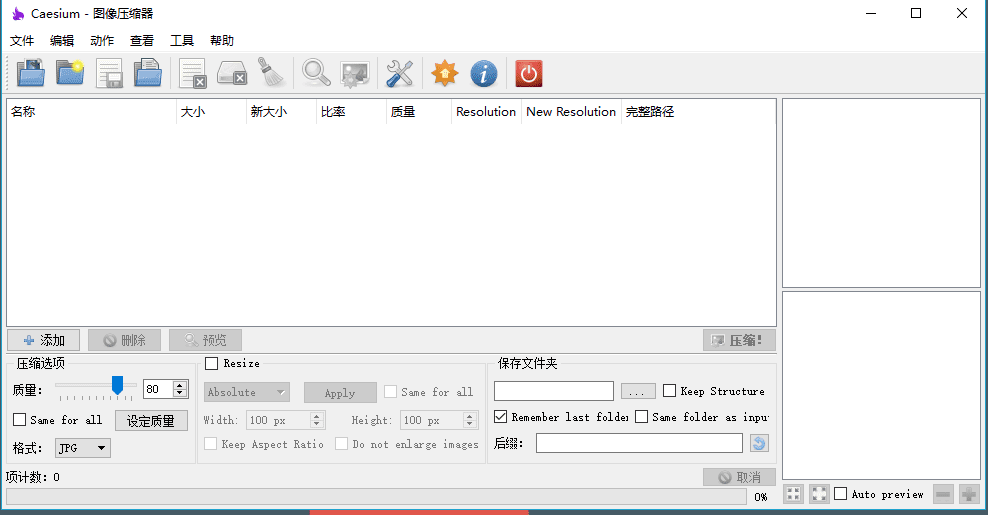The height and width of the screenshot is (515, 988).
Task: Click the 取消 button
Action: click(739, 477)
